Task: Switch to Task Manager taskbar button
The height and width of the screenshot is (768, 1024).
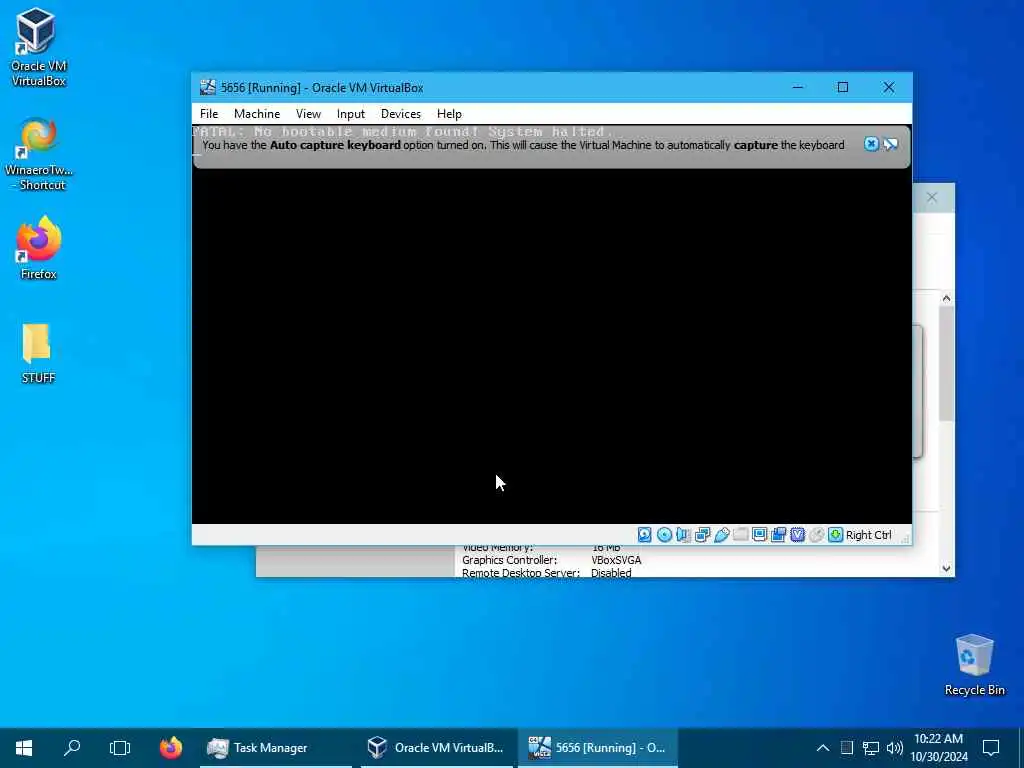Action: coord(276,747)
